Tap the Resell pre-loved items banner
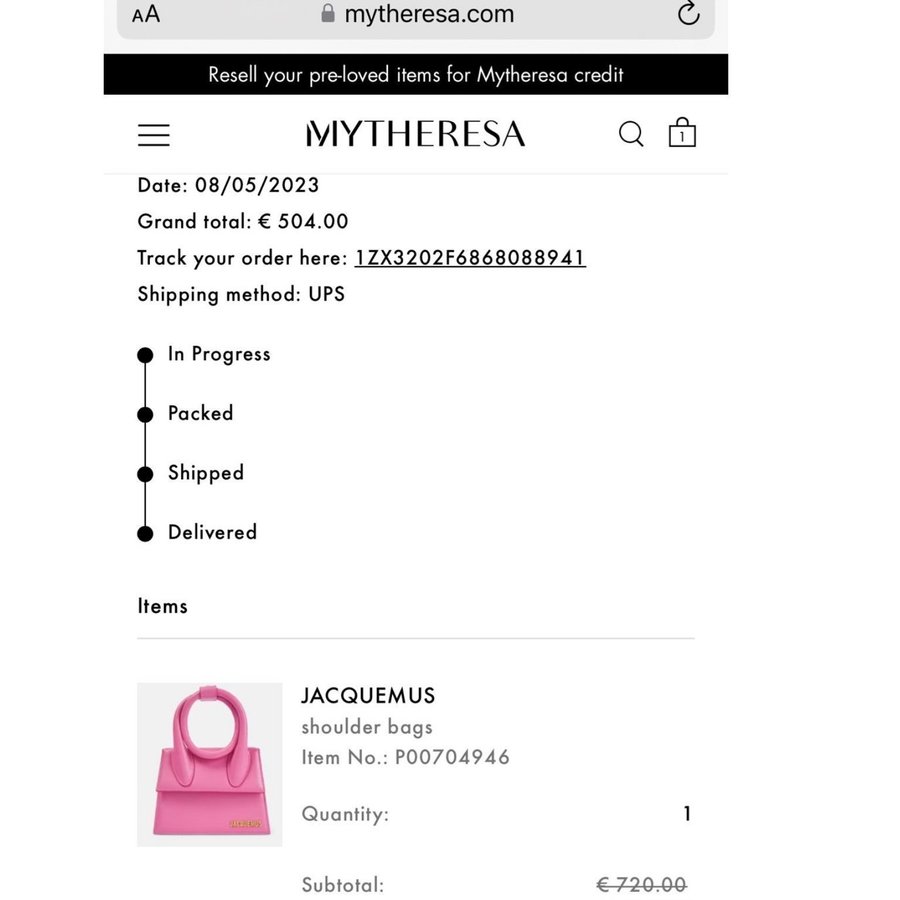The image size is (900, 900). click(x=416, y=75)
